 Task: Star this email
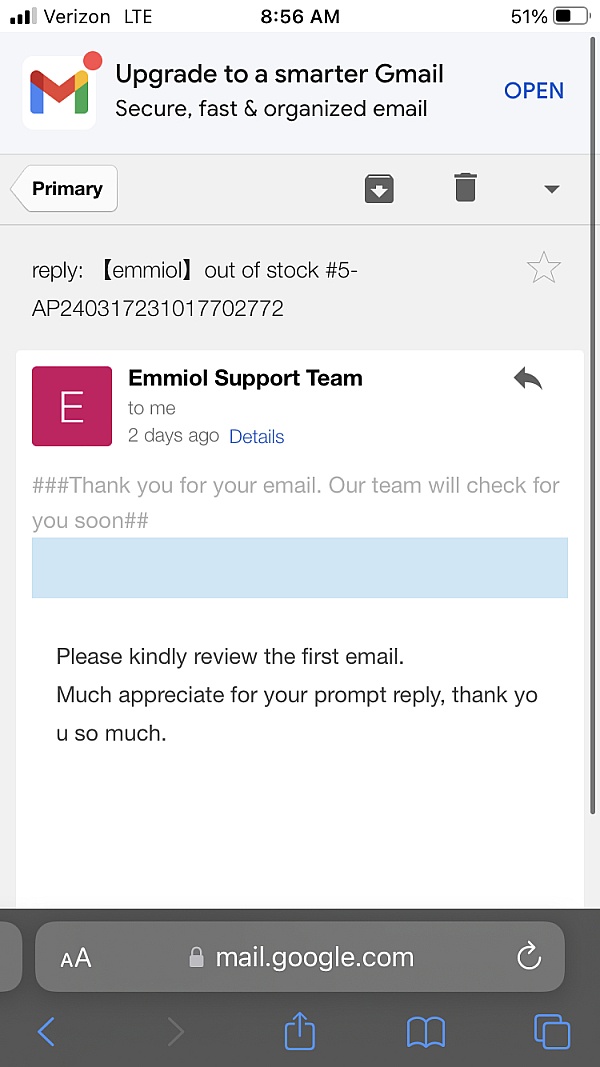[543, 268]
